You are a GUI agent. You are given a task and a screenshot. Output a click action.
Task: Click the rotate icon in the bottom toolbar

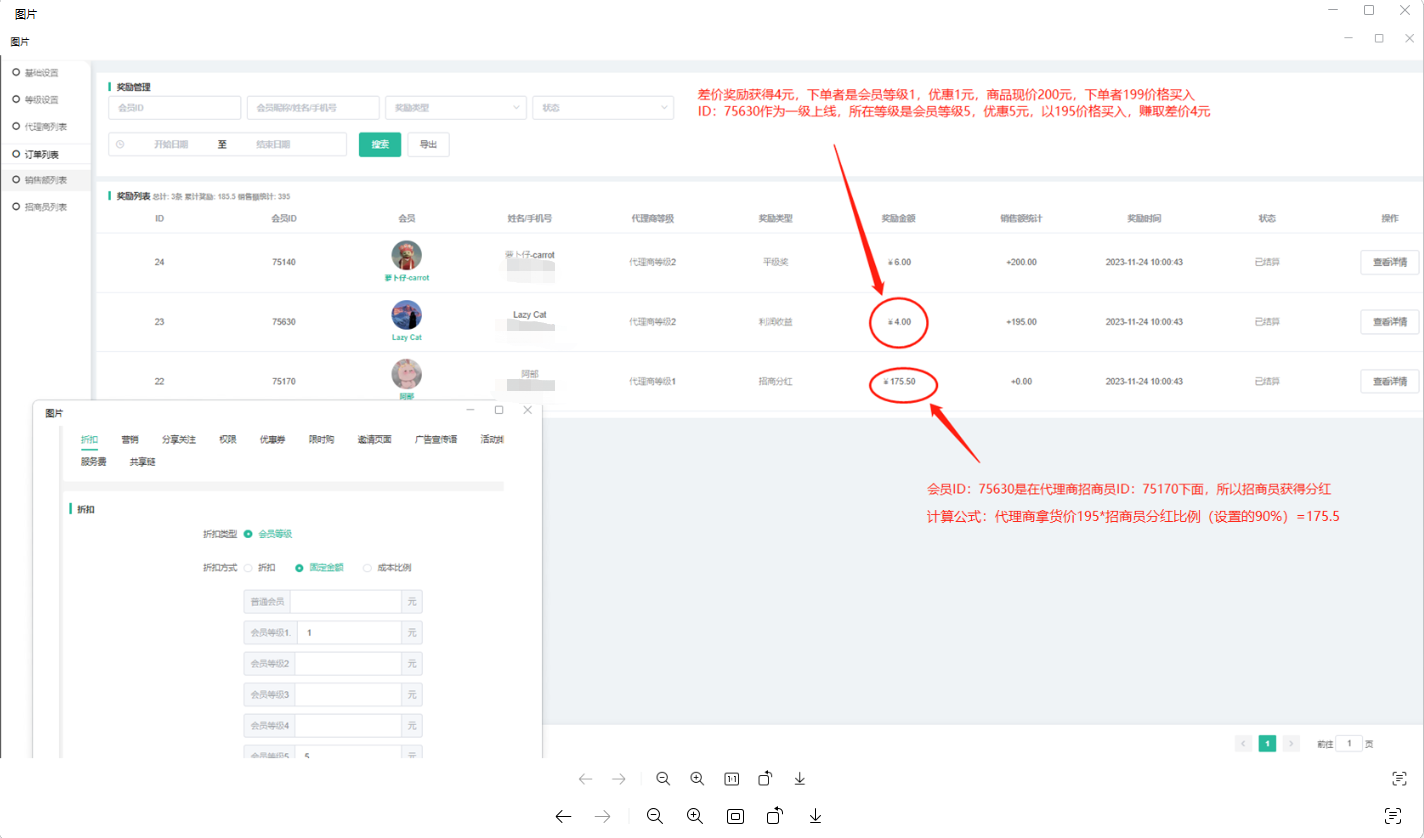click(775, 816)
